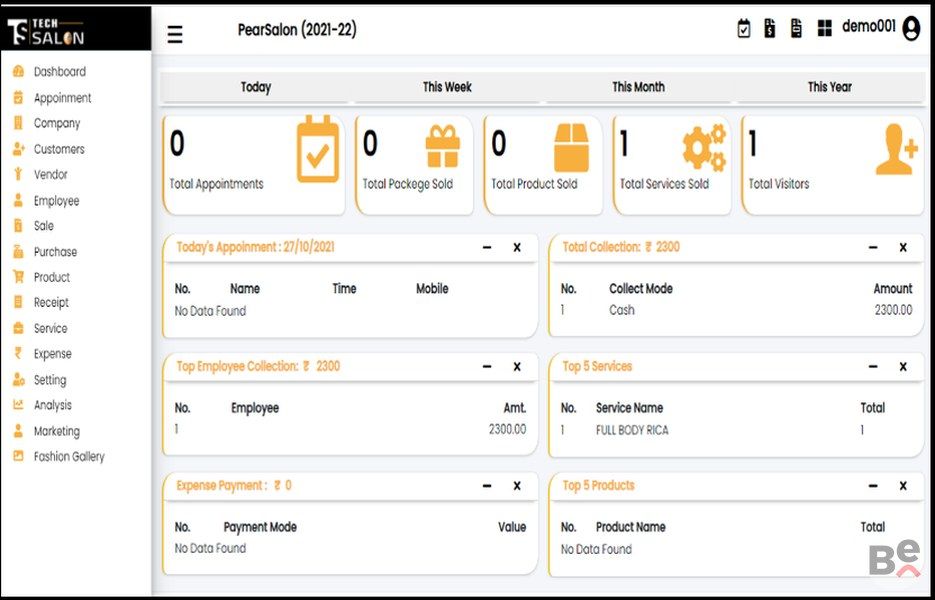Image resolution: width=935 pixels, height=600 pixels.
Task: Select the This Month tab
Action: click(638, 87)
